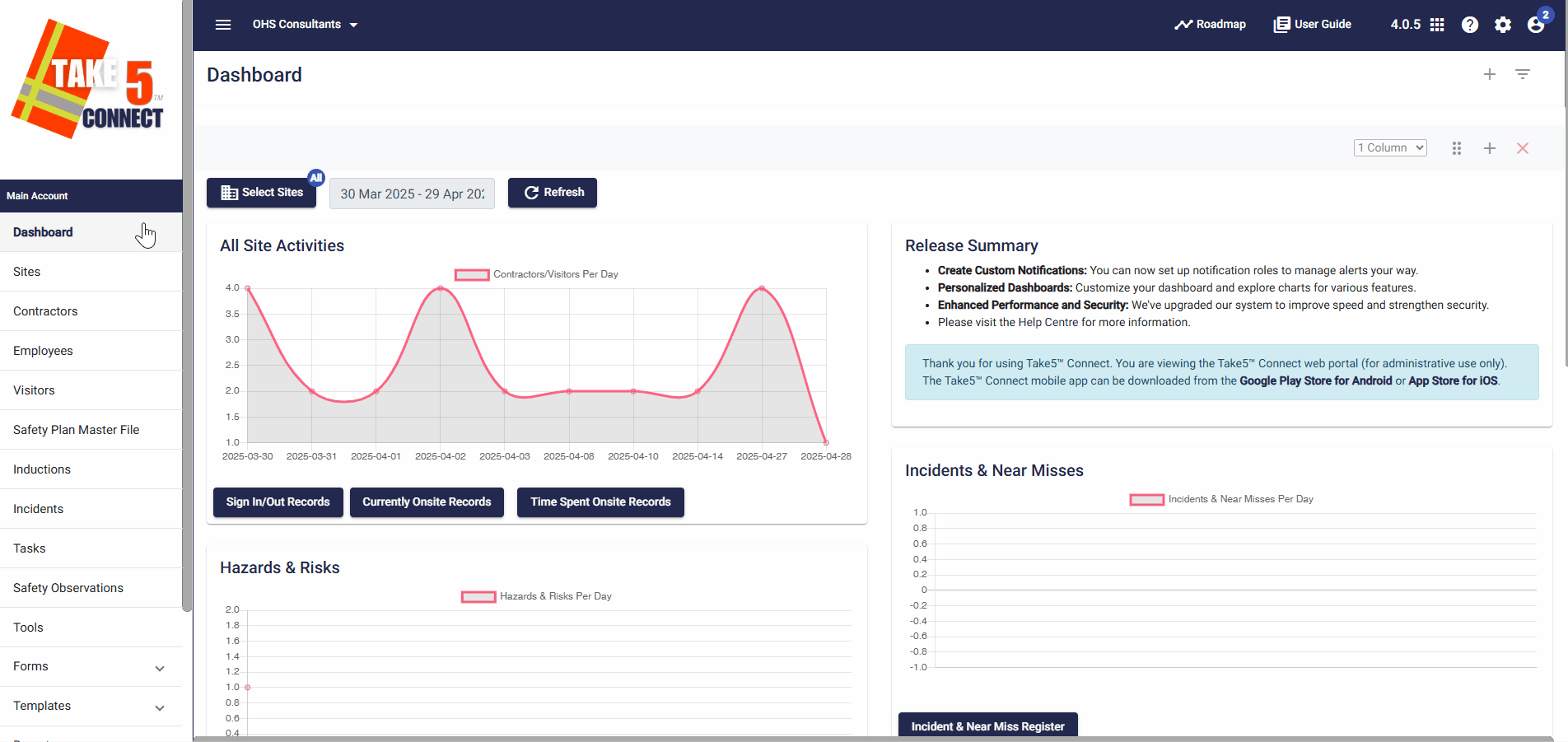
Task: Open the hamburger navigation menu
Action: [223, 25]
